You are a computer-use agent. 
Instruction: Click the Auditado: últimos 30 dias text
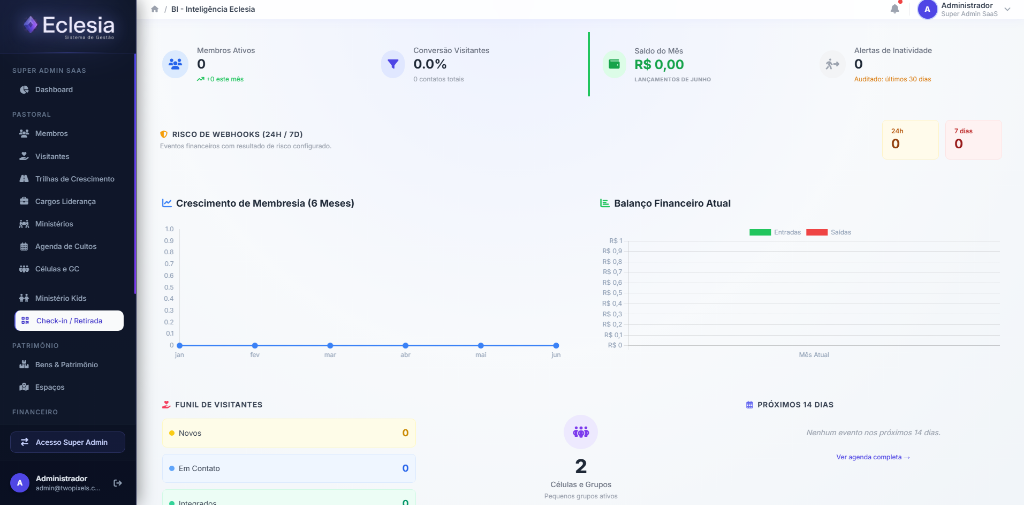tap(892, 79)
